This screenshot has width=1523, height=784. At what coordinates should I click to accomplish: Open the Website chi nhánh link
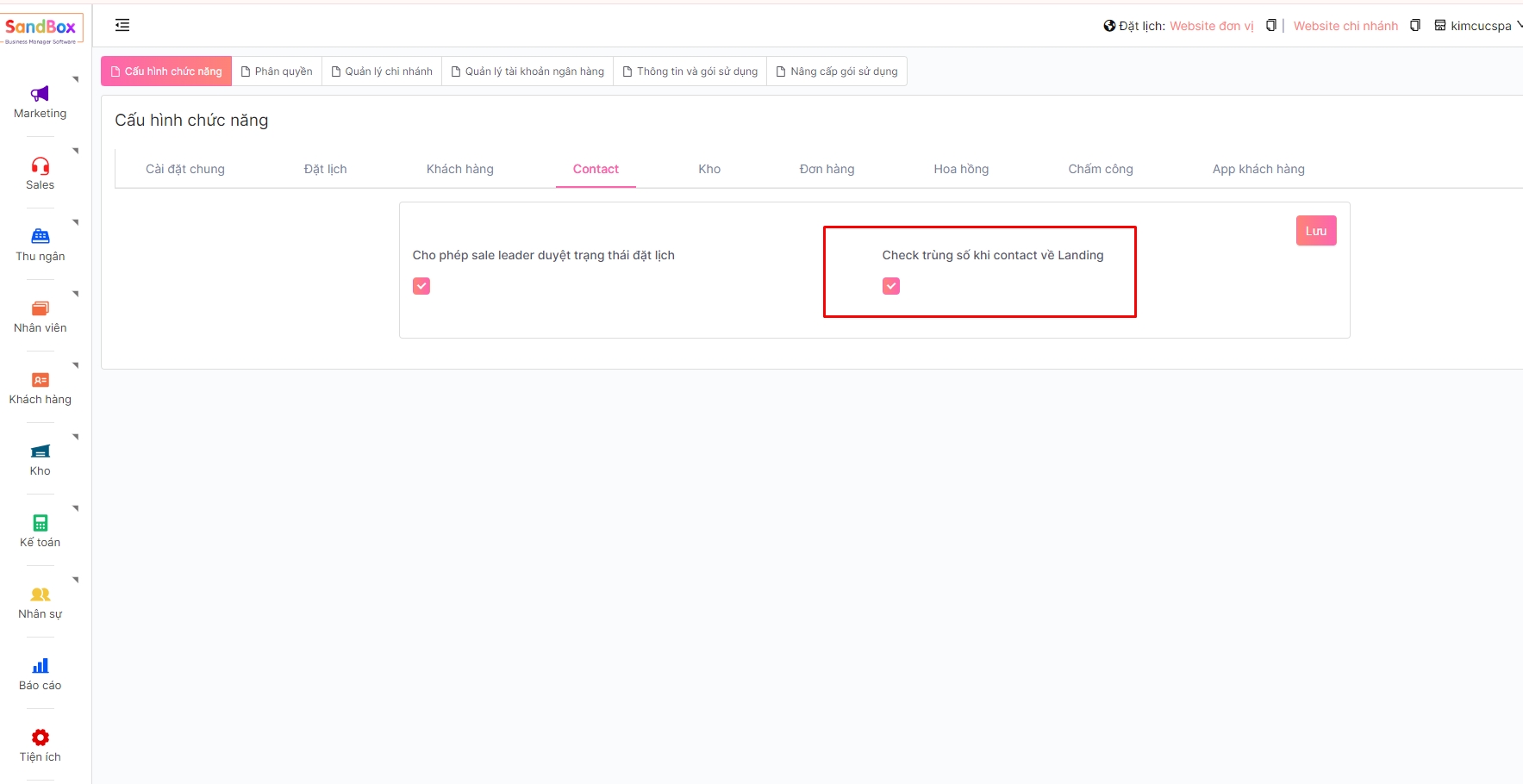tap(1345, 26)
